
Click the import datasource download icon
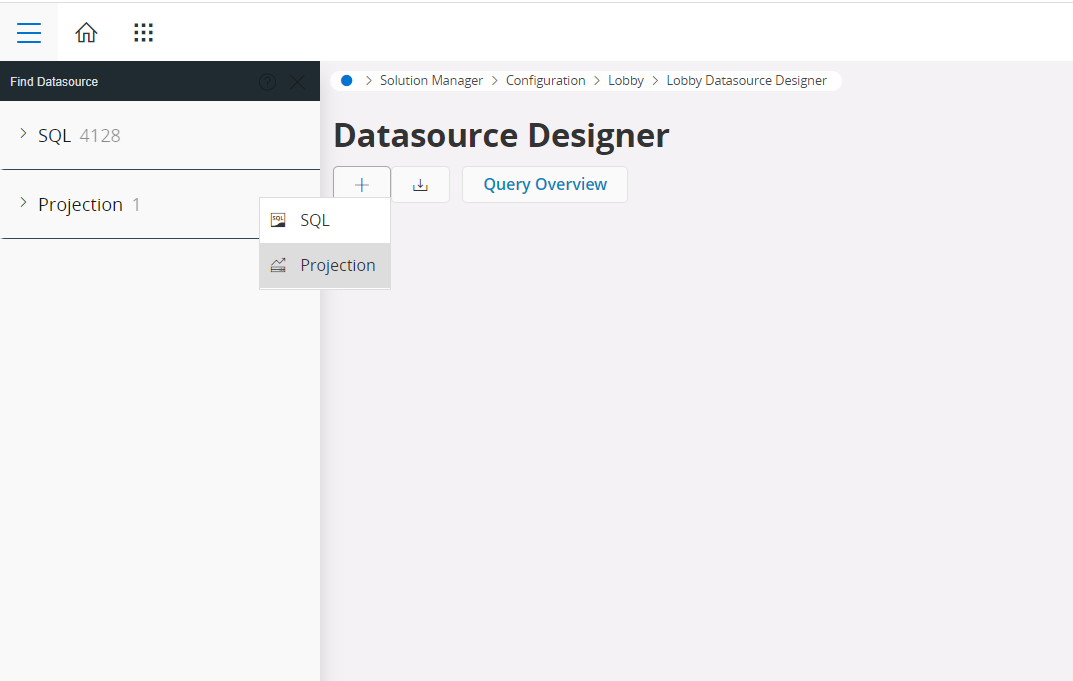coord(420,185)
